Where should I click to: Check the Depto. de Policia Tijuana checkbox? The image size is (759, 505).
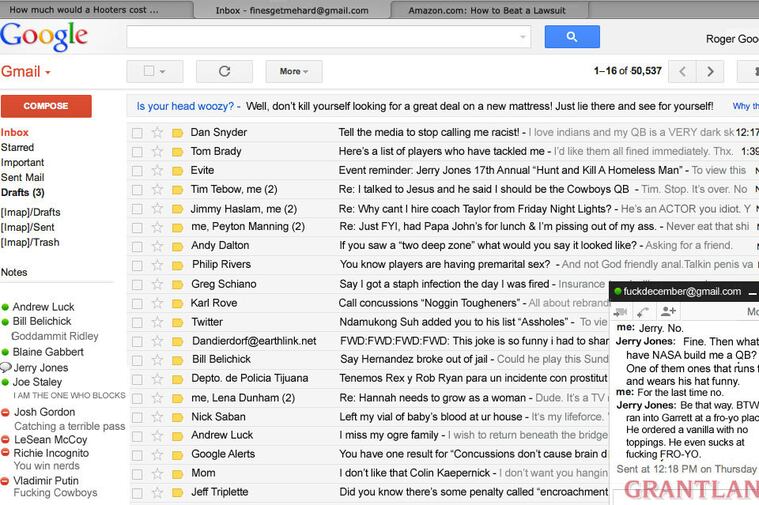click(137, 379)
